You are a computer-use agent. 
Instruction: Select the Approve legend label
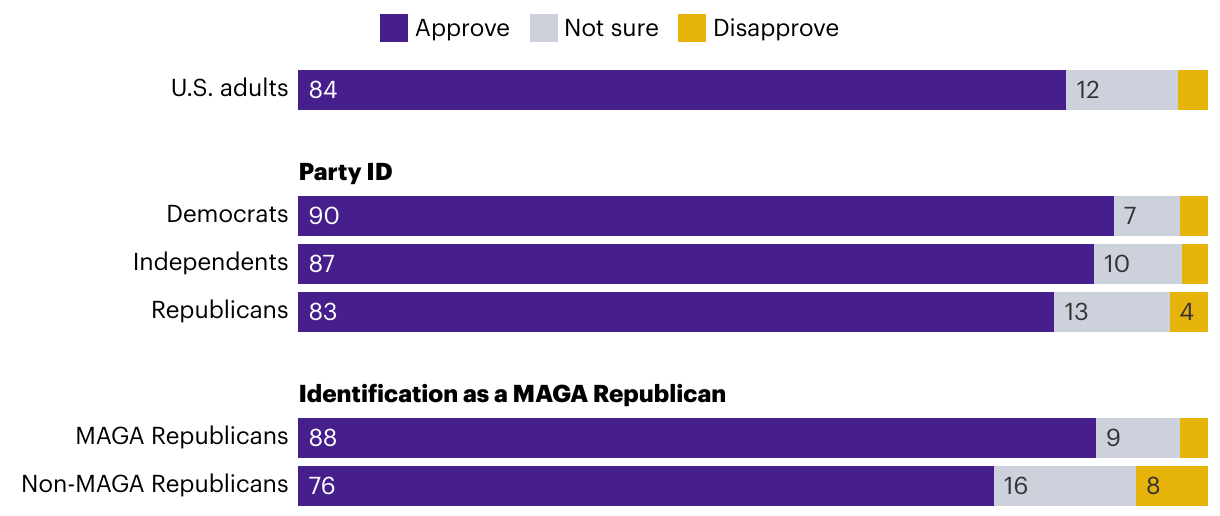coord(462,28)
